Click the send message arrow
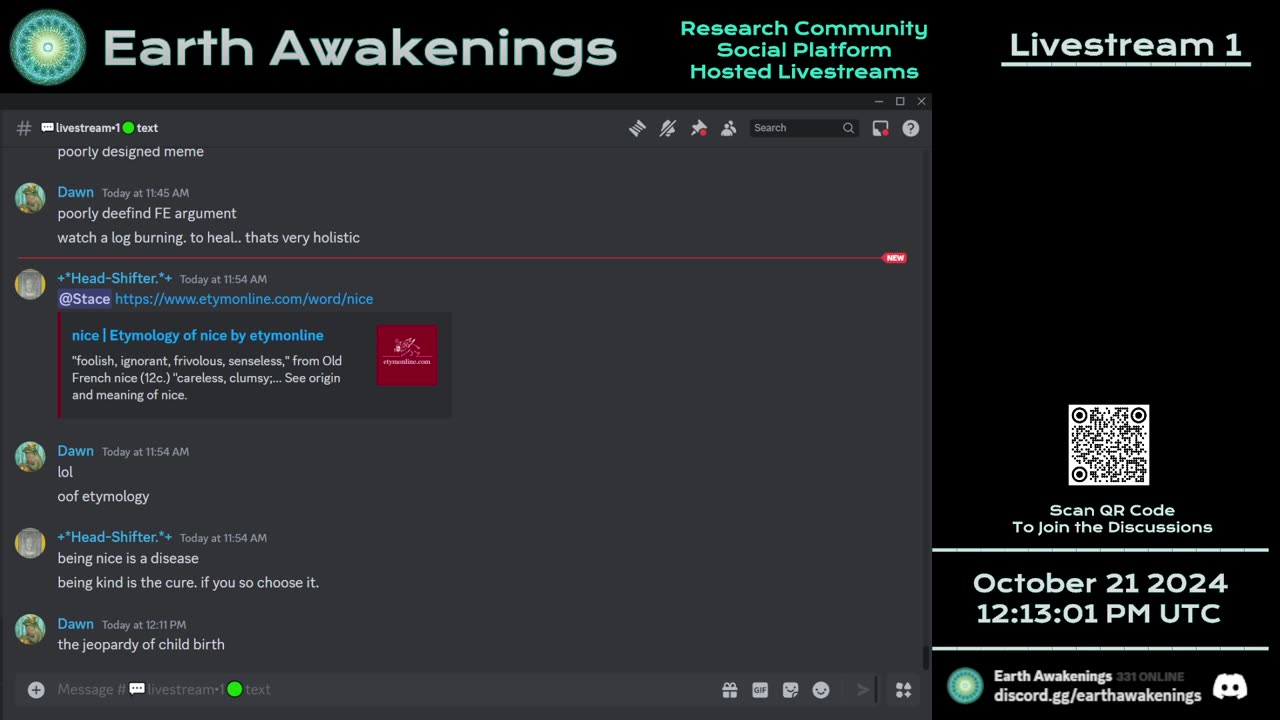This screenshot has height=720, width=1280. 863,689
